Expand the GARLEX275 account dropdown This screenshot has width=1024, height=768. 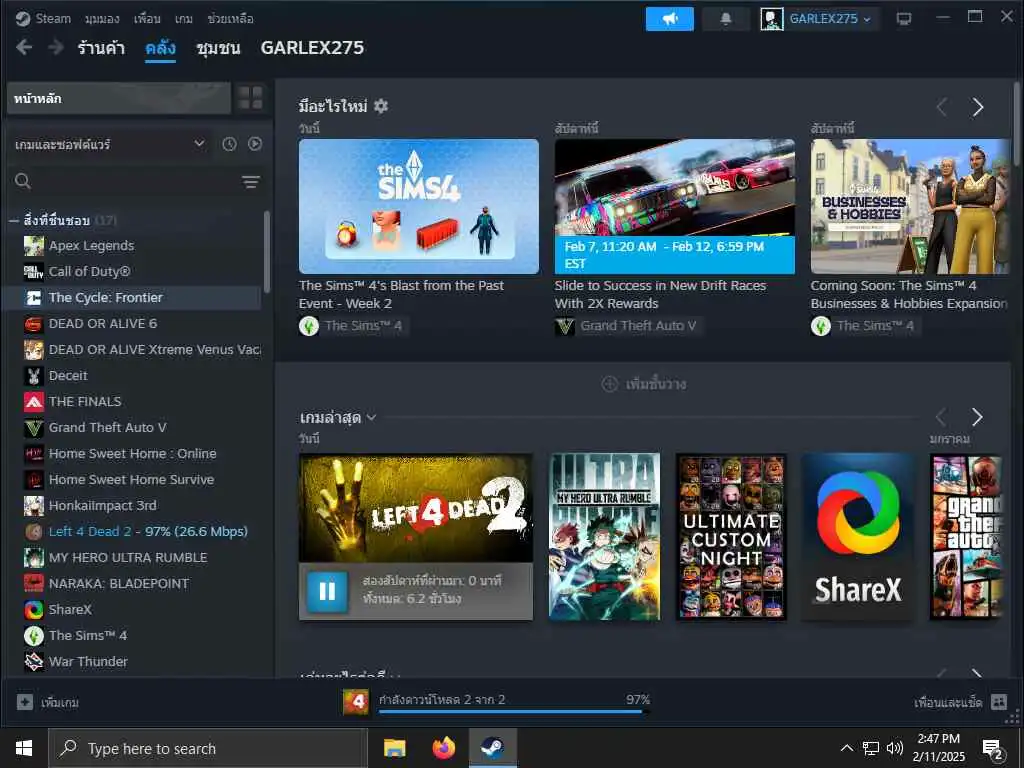click(x=867, y=20)
